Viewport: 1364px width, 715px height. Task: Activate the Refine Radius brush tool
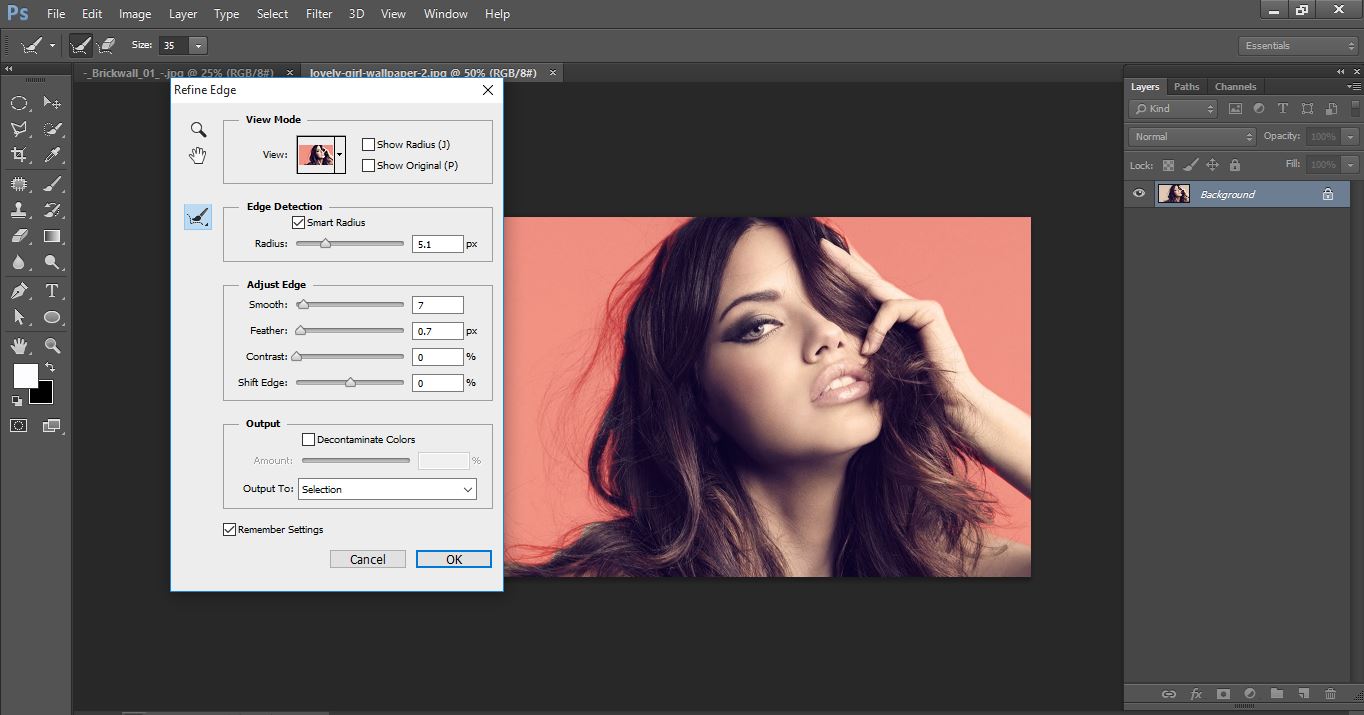(x=197, y=217)
